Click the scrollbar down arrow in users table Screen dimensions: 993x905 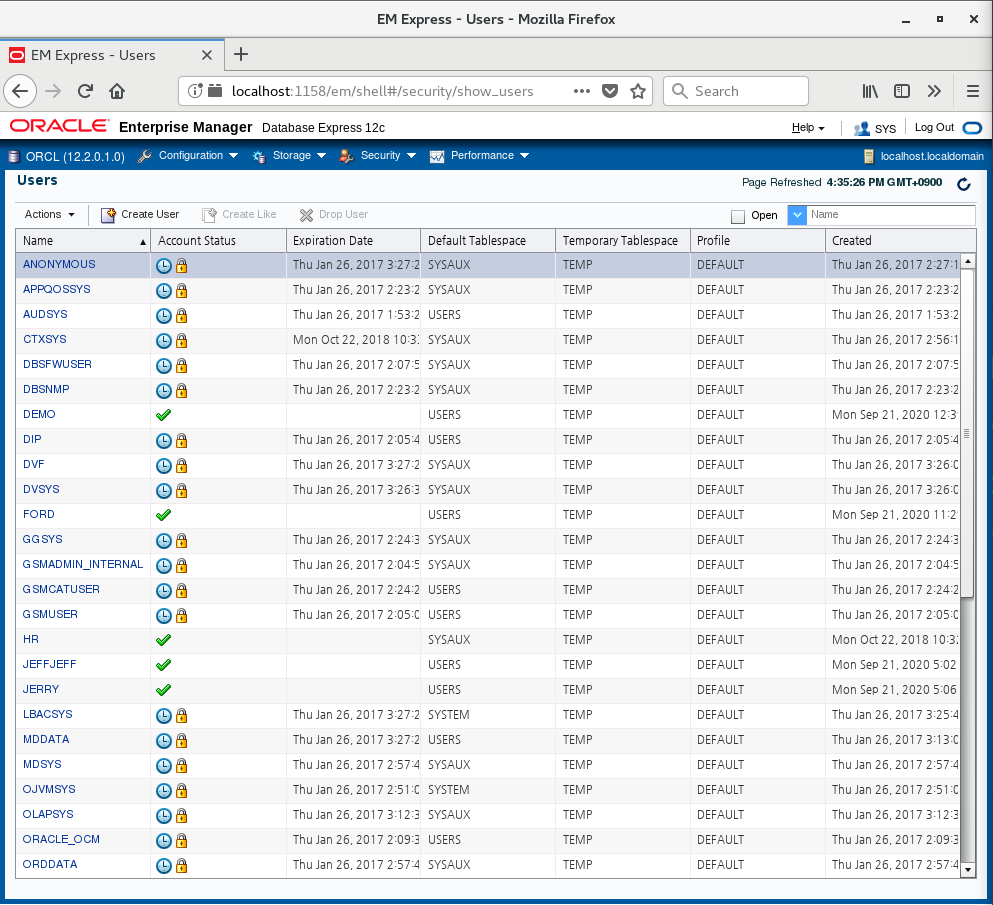click(x=967, y=870)
